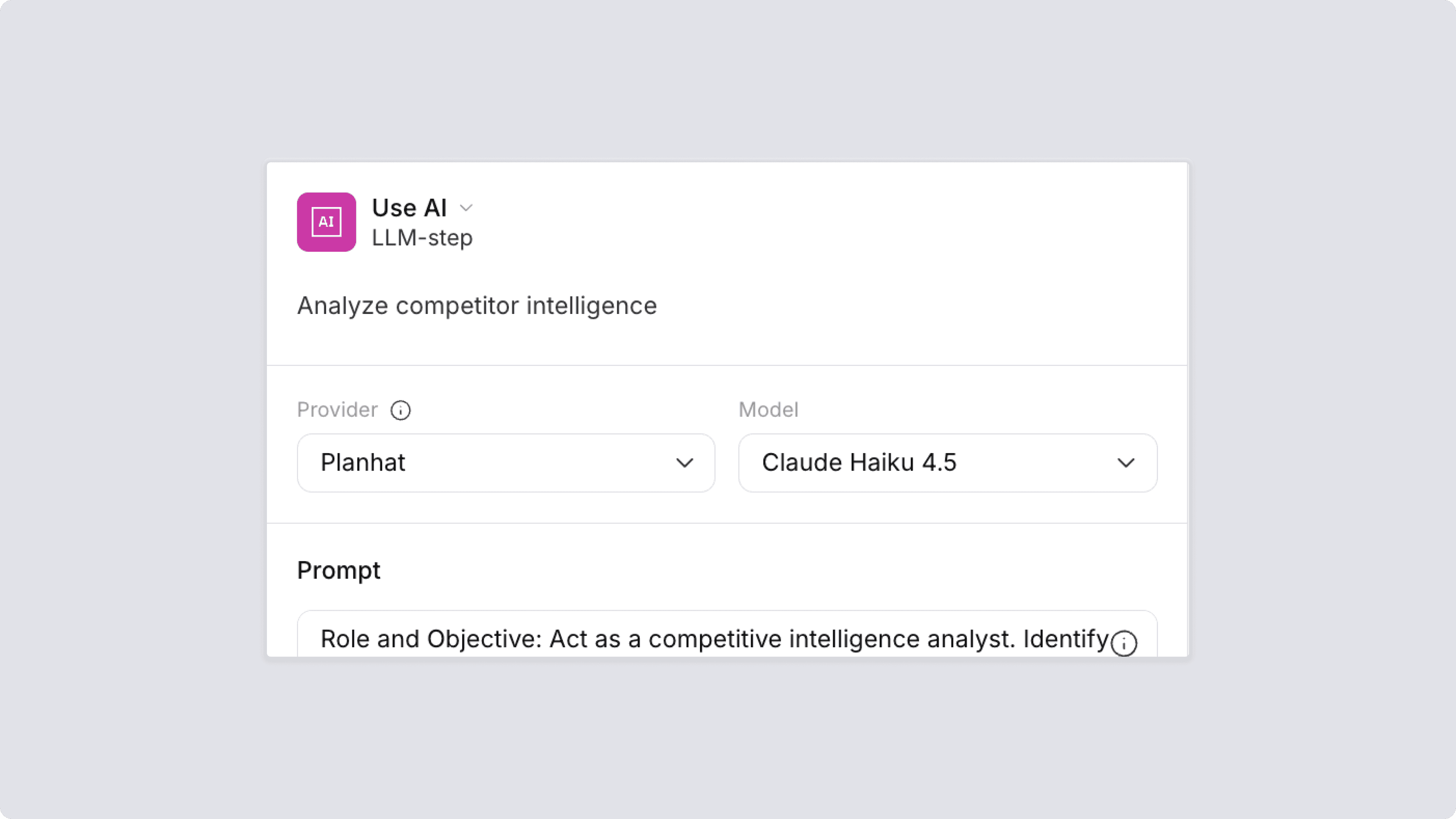The height and width of the screenshot is (819, 1456).
Task: Select the "Claude Haiku 4.5" value text
Action: click(858, 463)
